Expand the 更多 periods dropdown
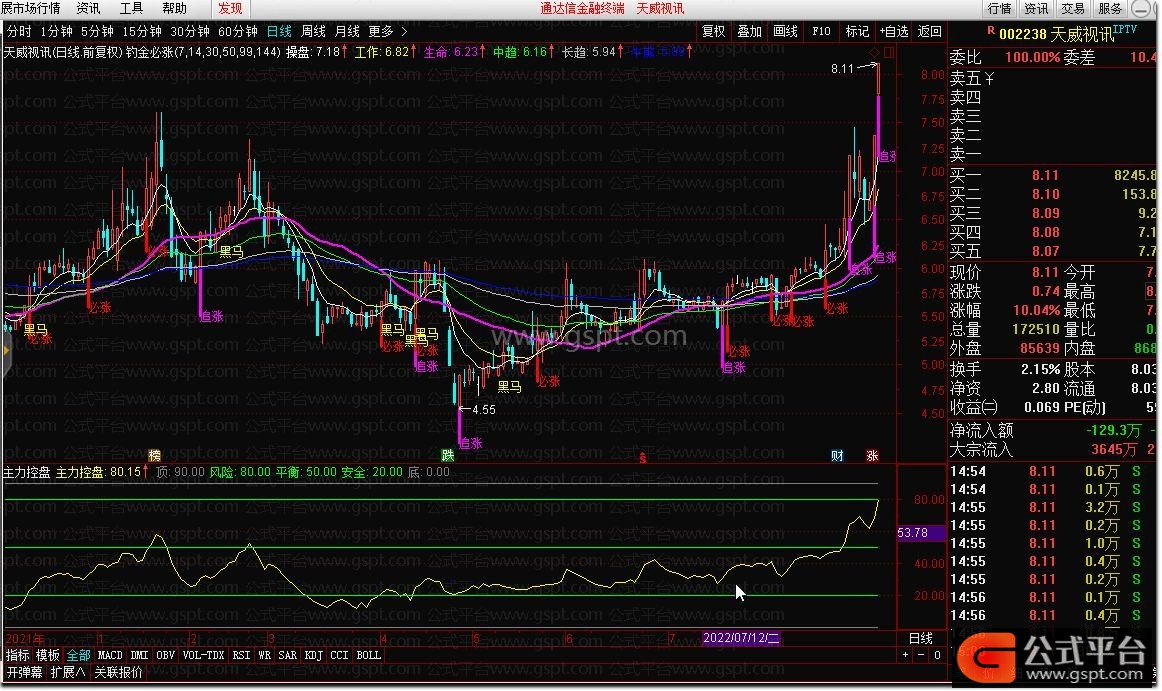1162x691 pixels. point(388,31)
